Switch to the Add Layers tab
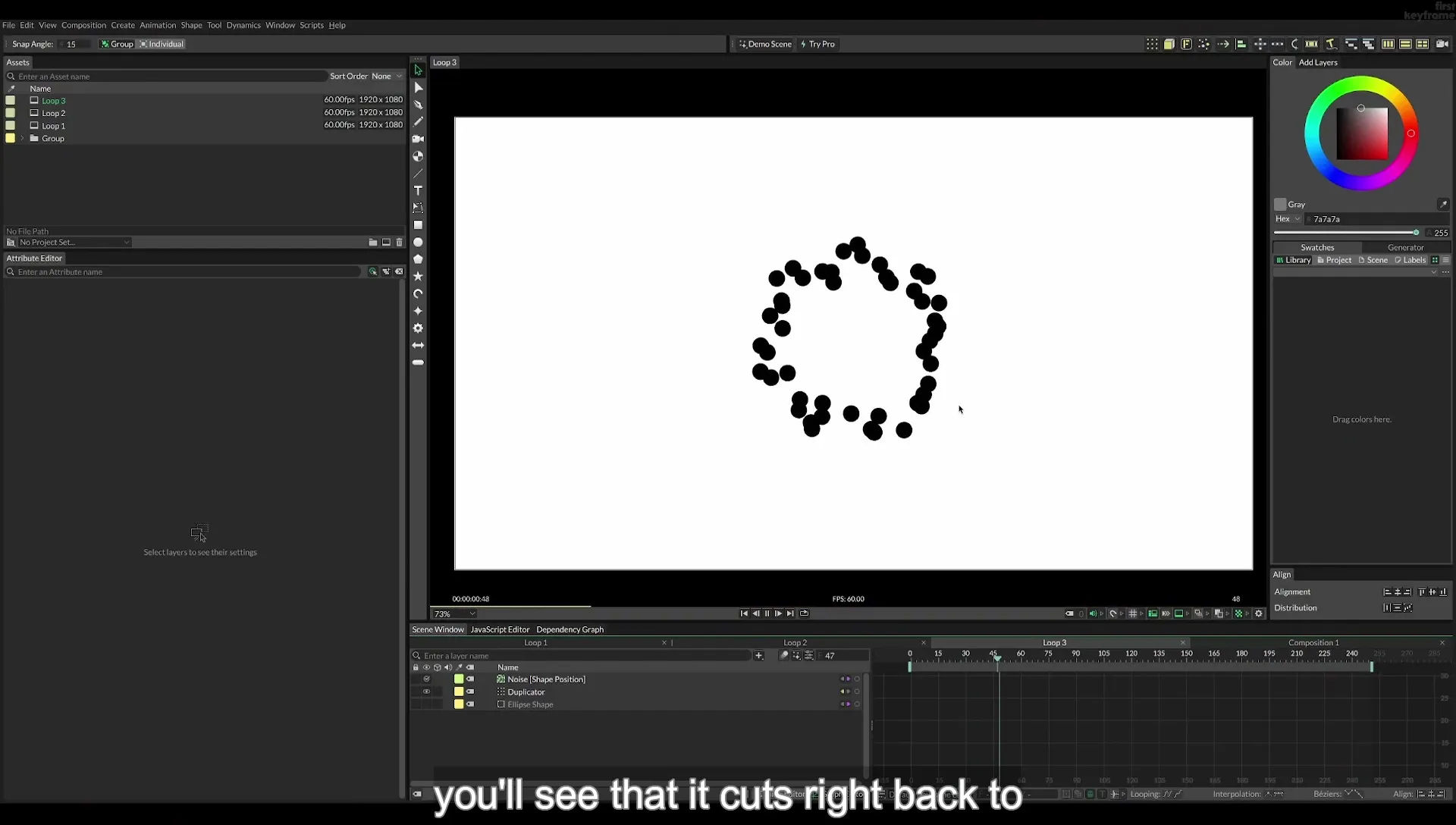This screenshot has width=1456, height=825. (1318, 62)
